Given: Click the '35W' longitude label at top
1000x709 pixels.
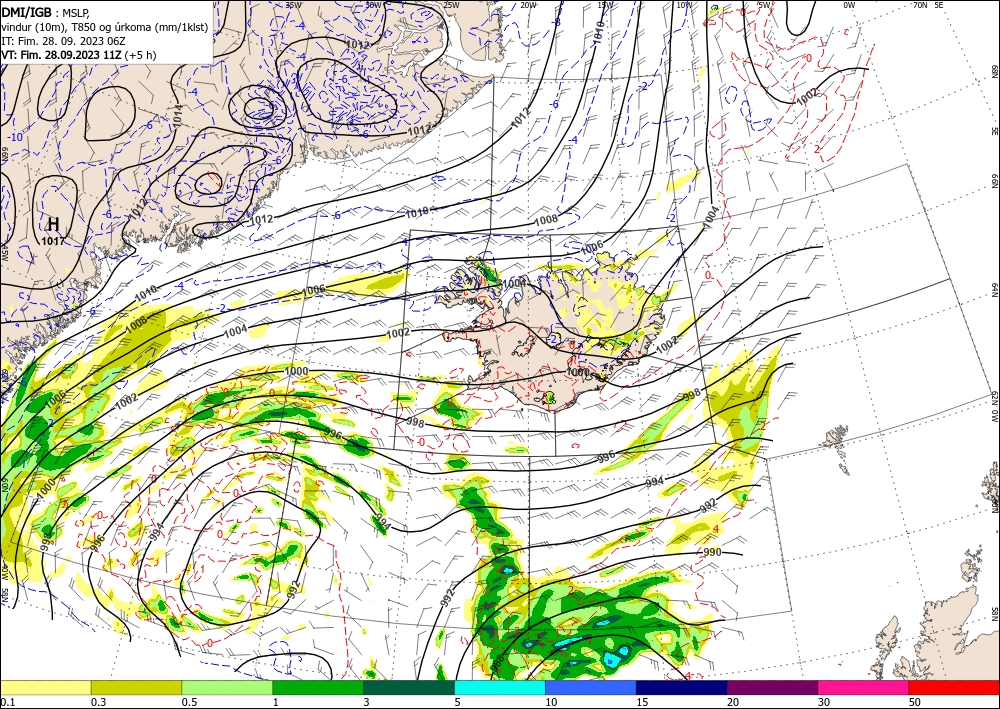Looking at the screenshot, I should (294, 5).
